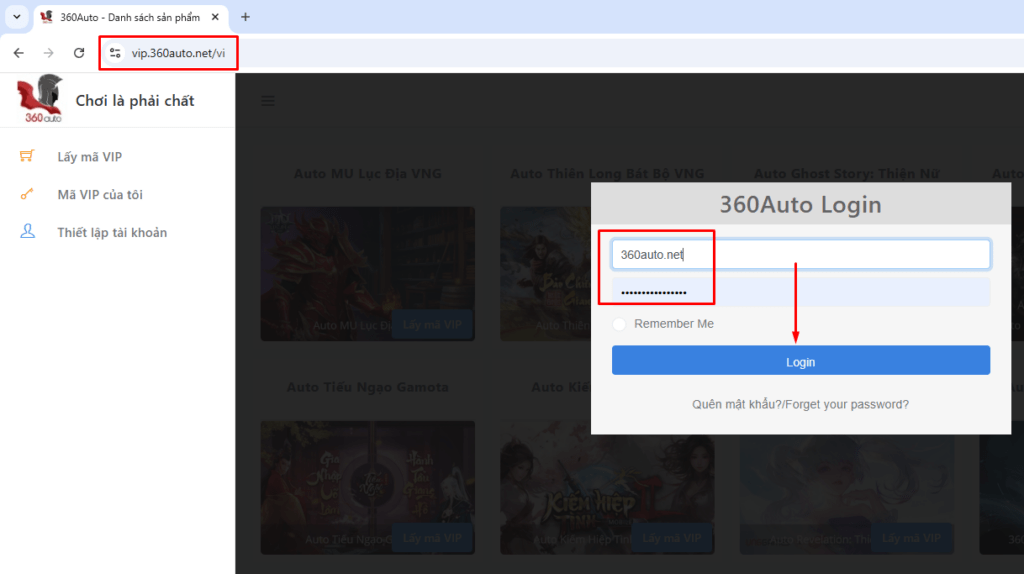
Task: Click the password input field
Action: 801,292
